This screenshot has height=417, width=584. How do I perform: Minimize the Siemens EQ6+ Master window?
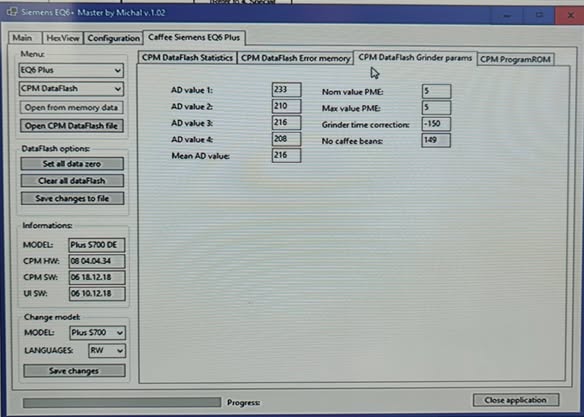(507, 15)
